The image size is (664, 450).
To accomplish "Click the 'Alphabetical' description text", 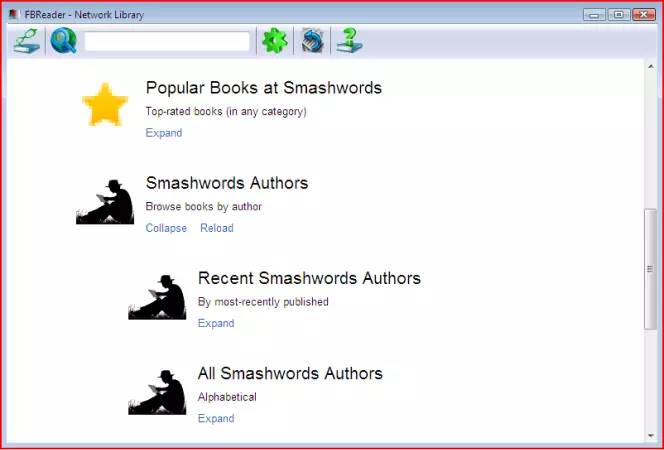I will click(227, 397).
